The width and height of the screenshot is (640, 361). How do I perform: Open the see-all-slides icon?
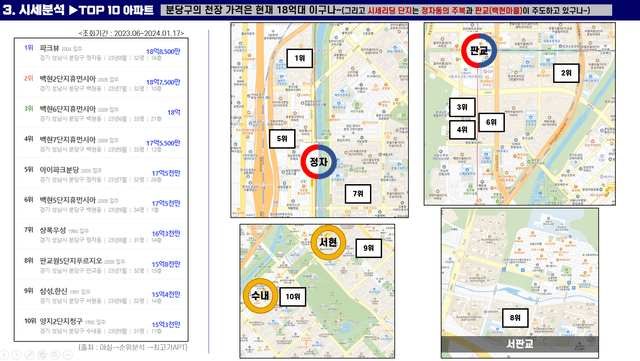42,355
